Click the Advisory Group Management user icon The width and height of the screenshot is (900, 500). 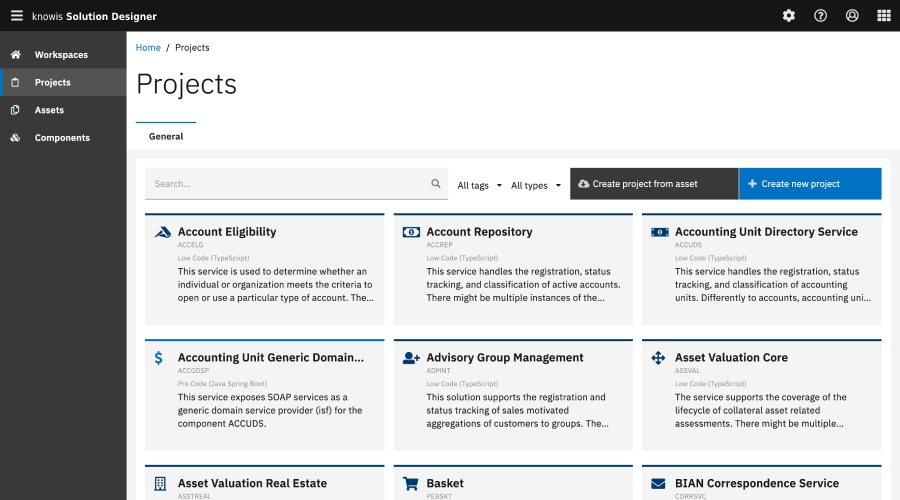(x=410, y=358)
